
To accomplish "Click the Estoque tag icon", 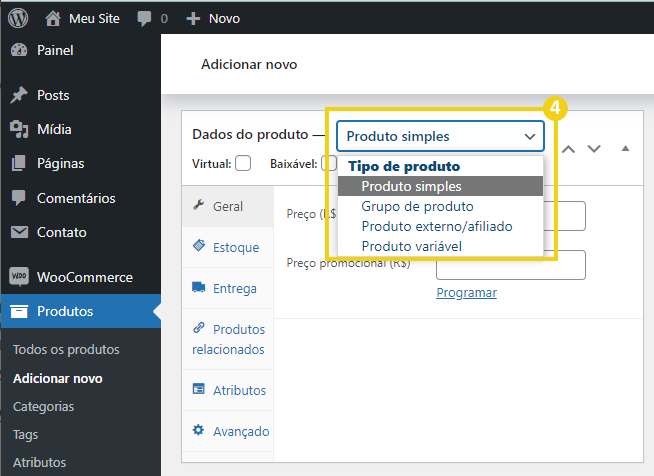I will [x=199, y=245].
